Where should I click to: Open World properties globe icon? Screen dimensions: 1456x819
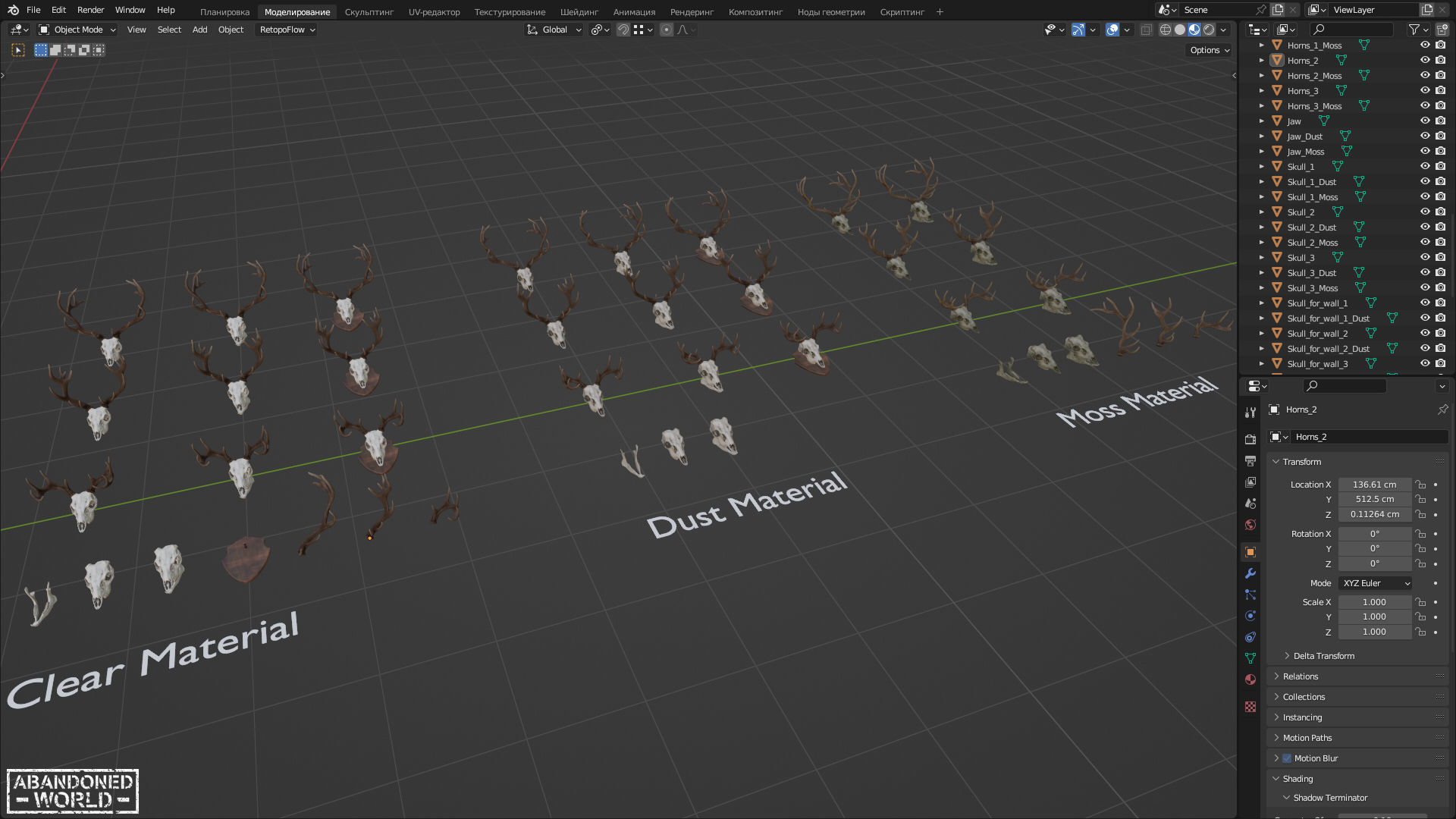(x=1250, y=525)
